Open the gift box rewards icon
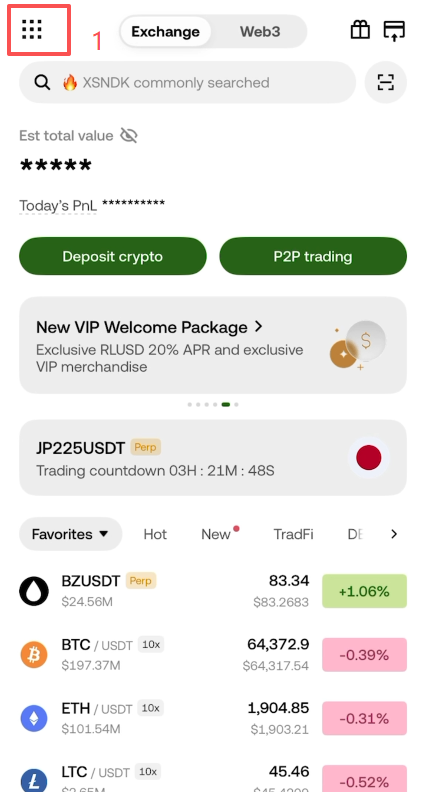This screenshot has height=792, width=426. (x=360, y=30)
